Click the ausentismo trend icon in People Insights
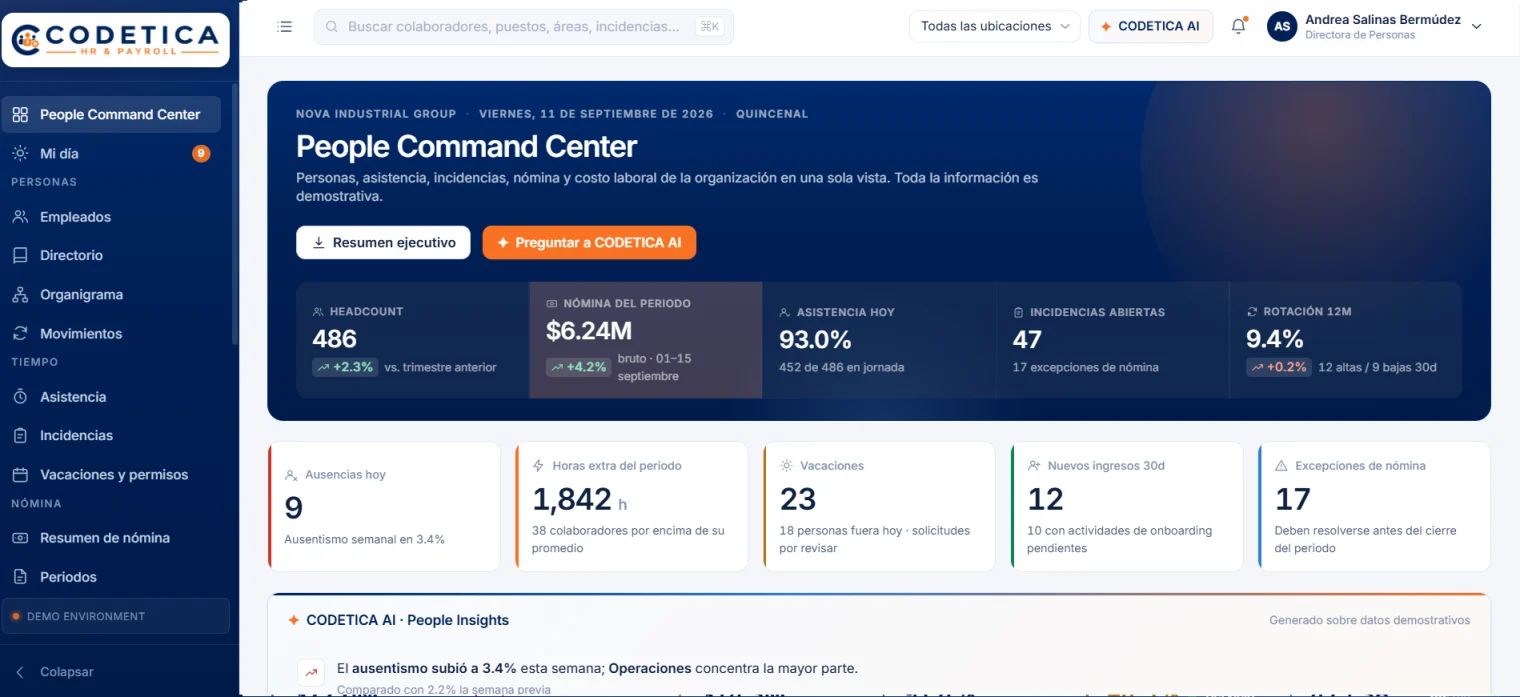The image size is (1520, 697). [311, 673]
